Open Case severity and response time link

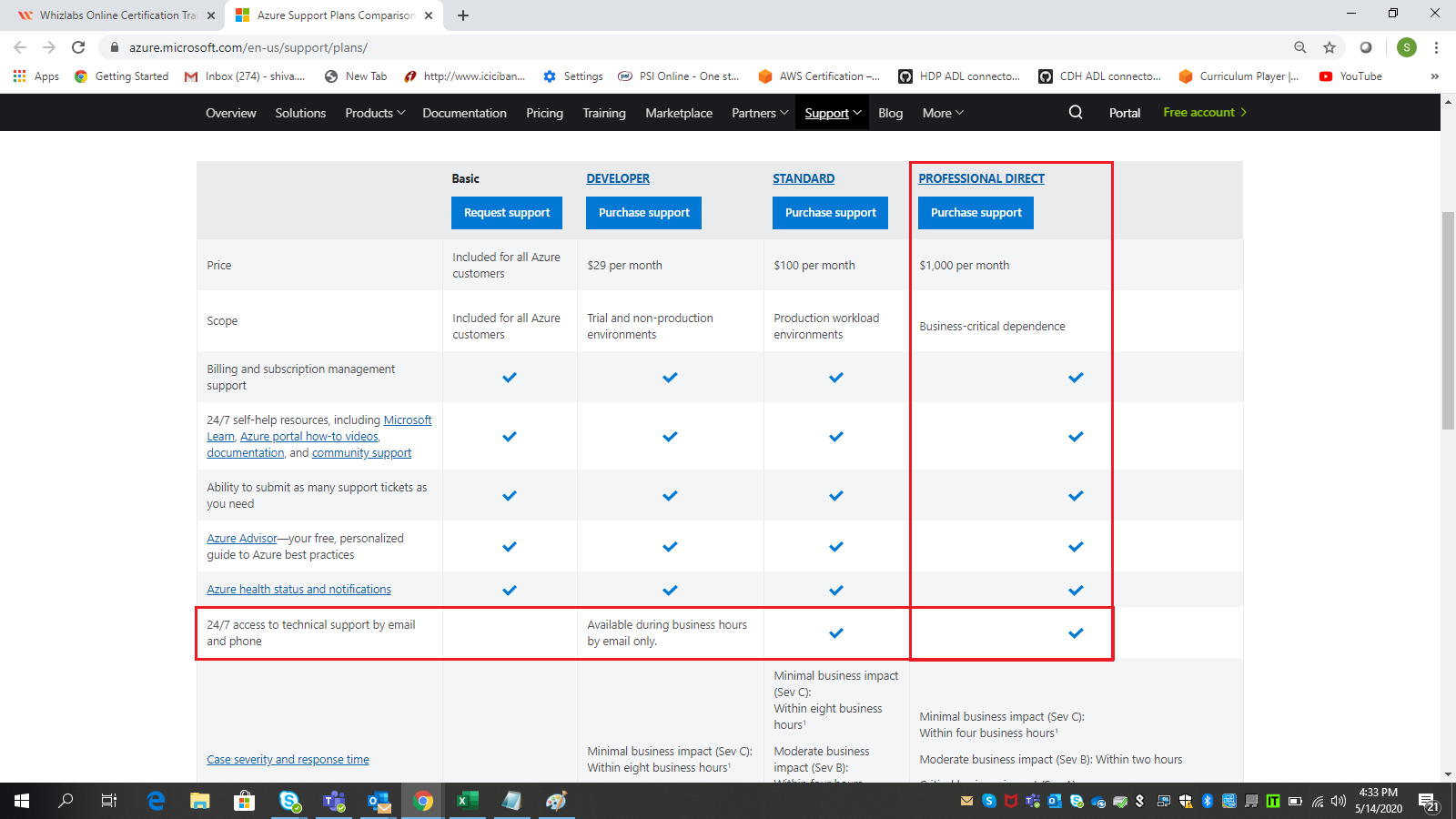288,760
